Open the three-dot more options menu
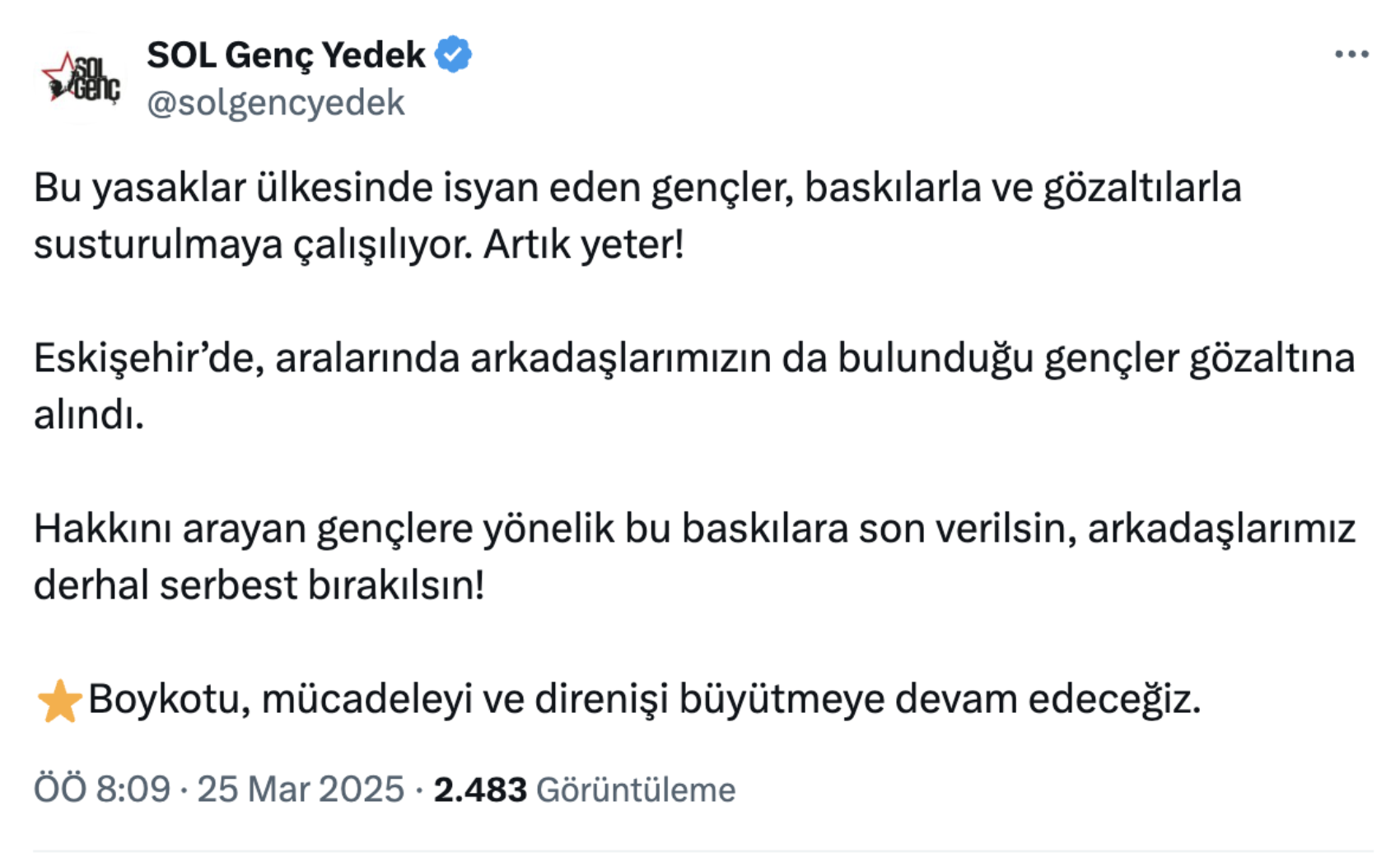This screenshot has height=862, width=1400. click(x=1351, y=54)
